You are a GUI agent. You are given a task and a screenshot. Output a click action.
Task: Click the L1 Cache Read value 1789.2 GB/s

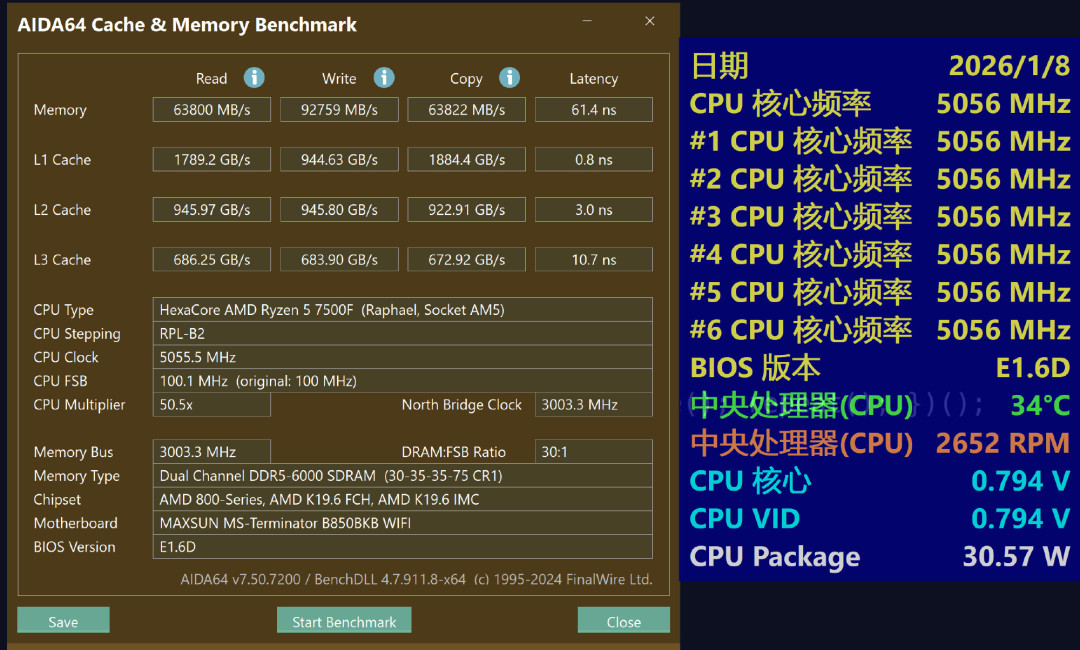click(211, 160)
